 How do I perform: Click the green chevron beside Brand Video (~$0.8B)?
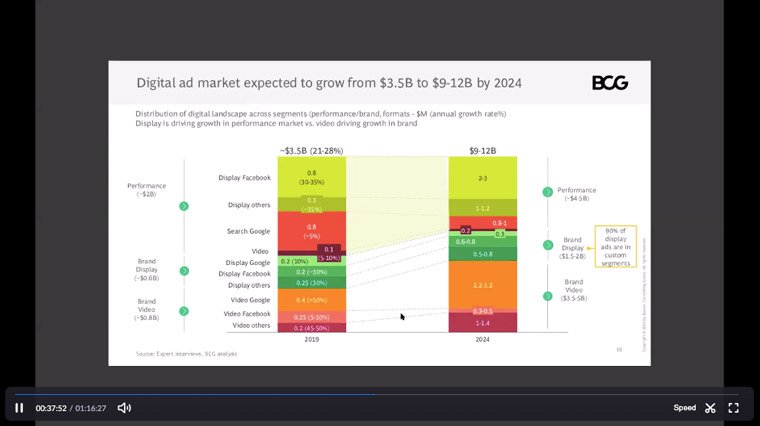(184, 311)
